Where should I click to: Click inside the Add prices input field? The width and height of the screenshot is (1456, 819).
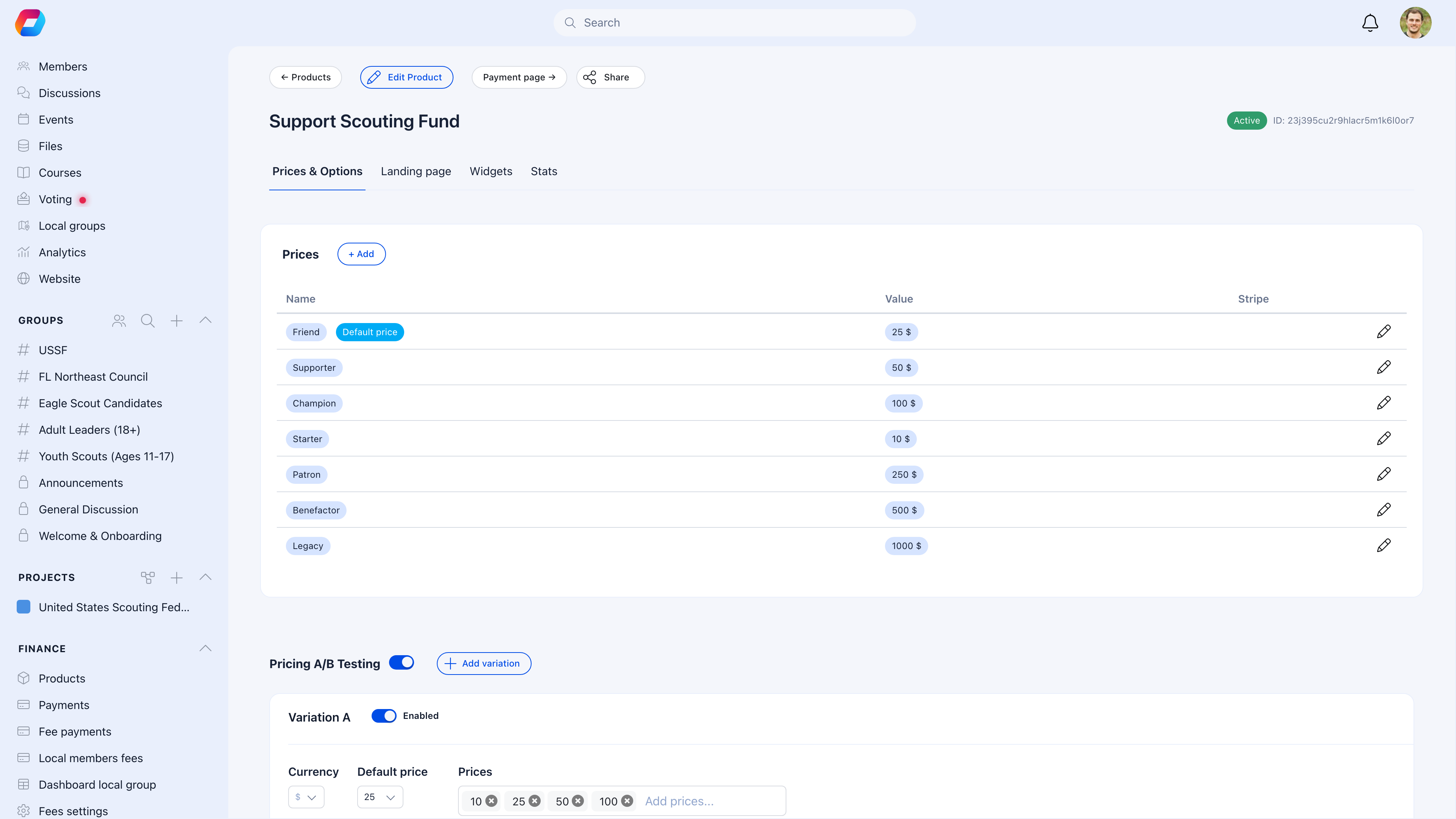[695, 801]
